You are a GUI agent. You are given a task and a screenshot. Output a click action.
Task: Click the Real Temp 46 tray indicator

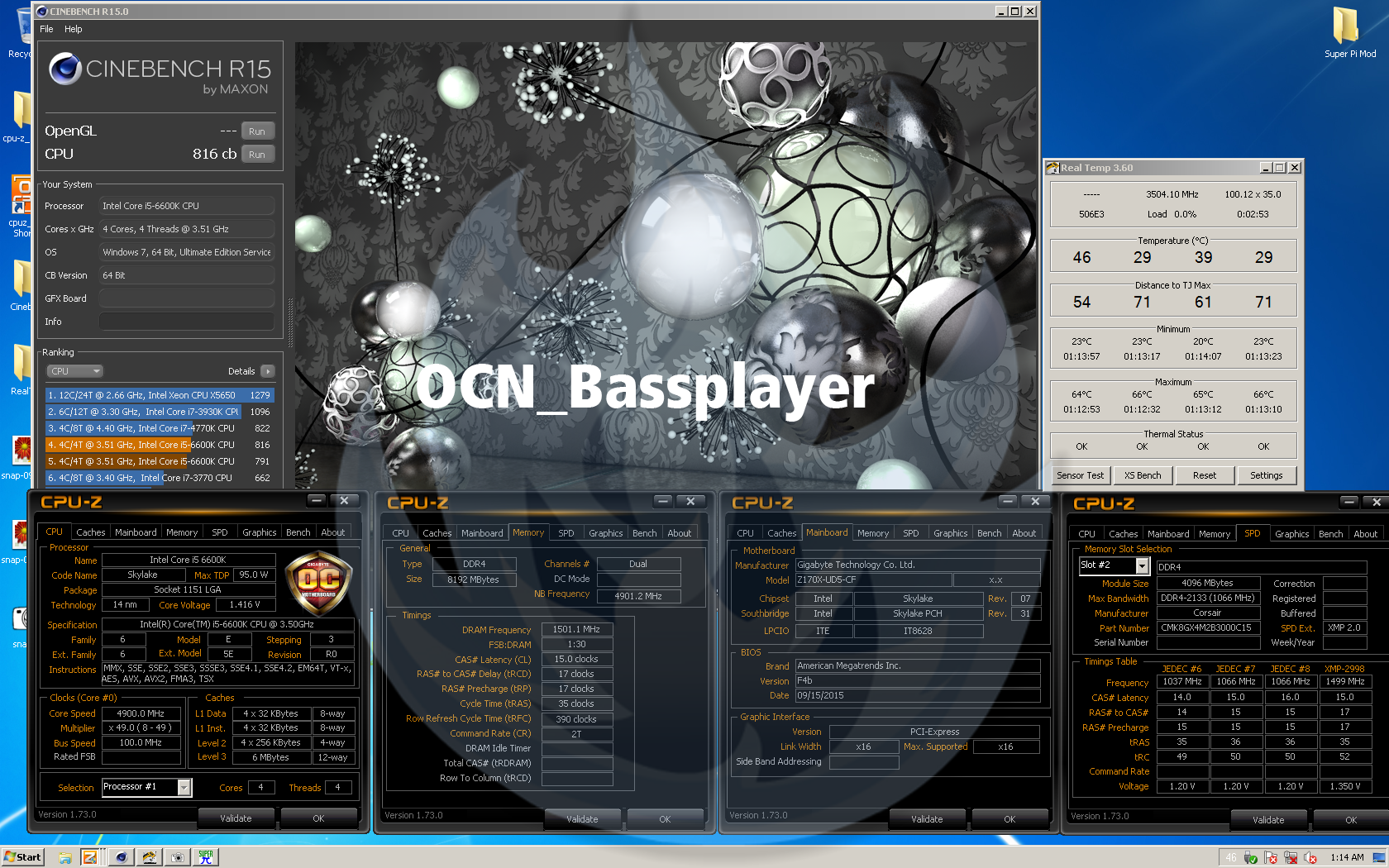(1231, 858)
